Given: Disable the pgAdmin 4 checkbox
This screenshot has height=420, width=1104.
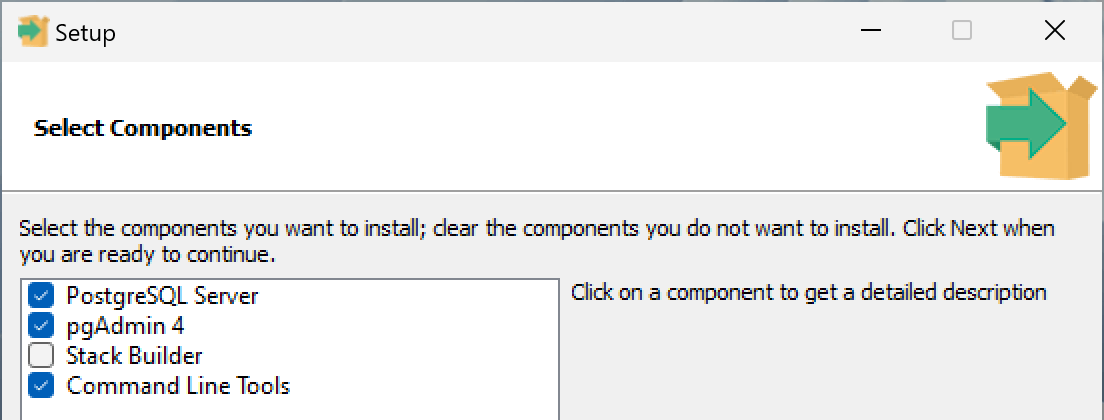Looking at the screenshot, I should [41, 326].
